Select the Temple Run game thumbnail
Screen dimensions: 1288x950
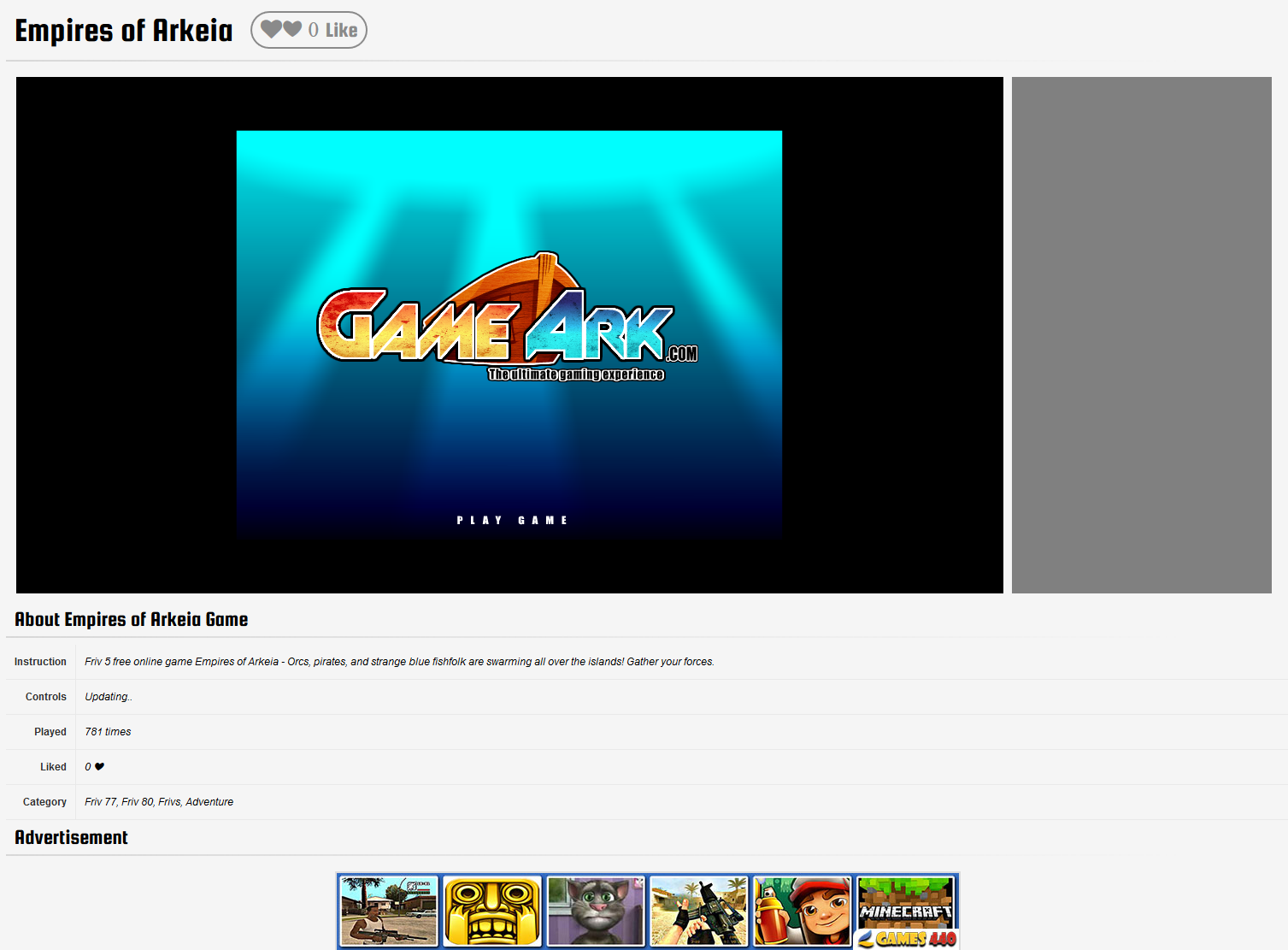point(492,911)
